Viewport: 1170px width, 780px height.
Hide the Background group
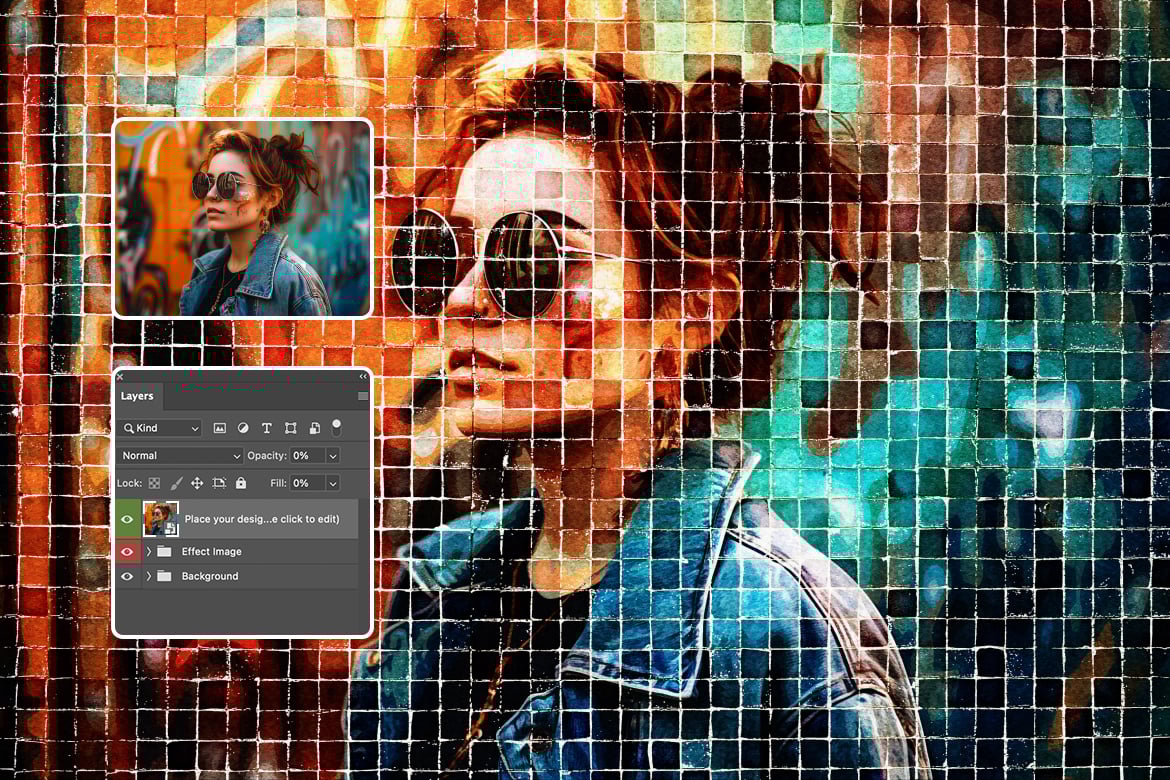[x=127, y=576]
